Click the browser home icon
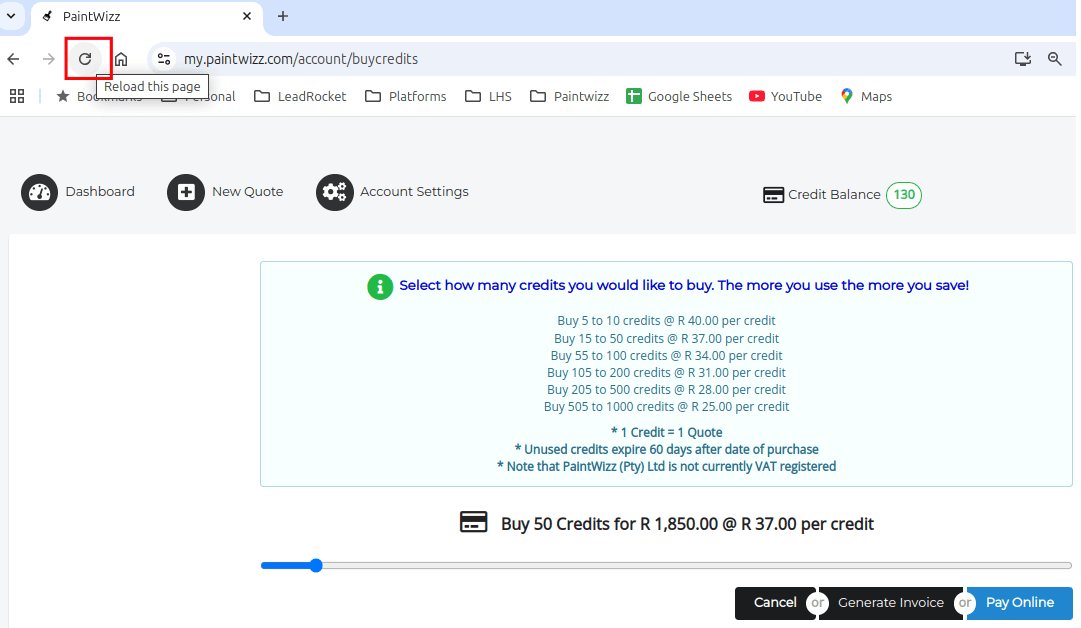This screenshot has width=1081, height=628. tap(121, 58)
